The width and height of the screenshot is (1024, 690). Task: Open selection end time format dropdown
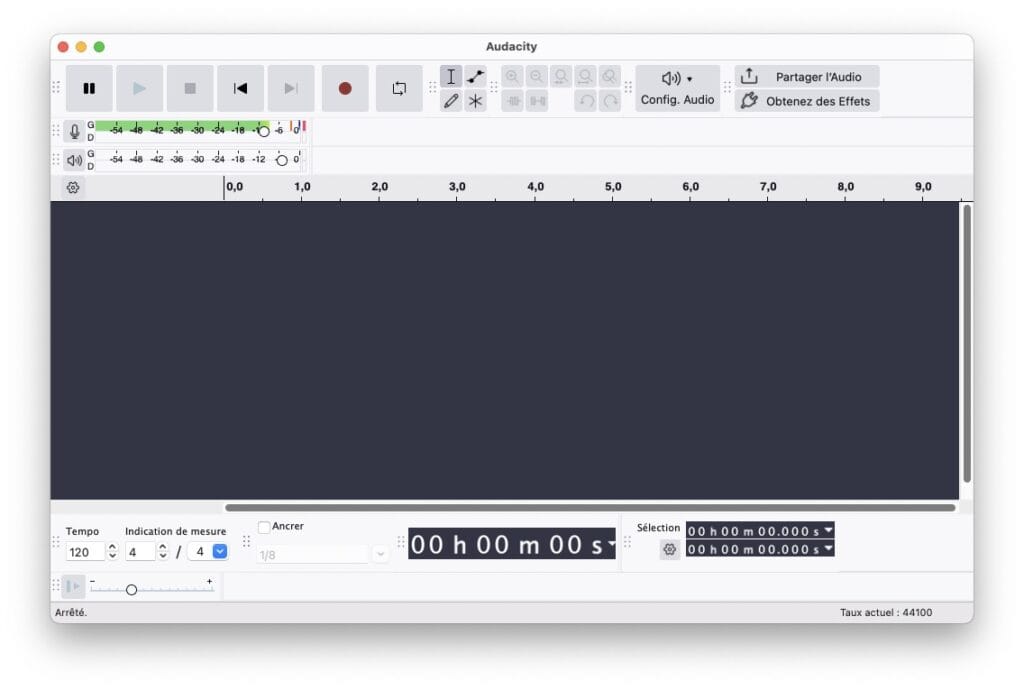(828, 548)
